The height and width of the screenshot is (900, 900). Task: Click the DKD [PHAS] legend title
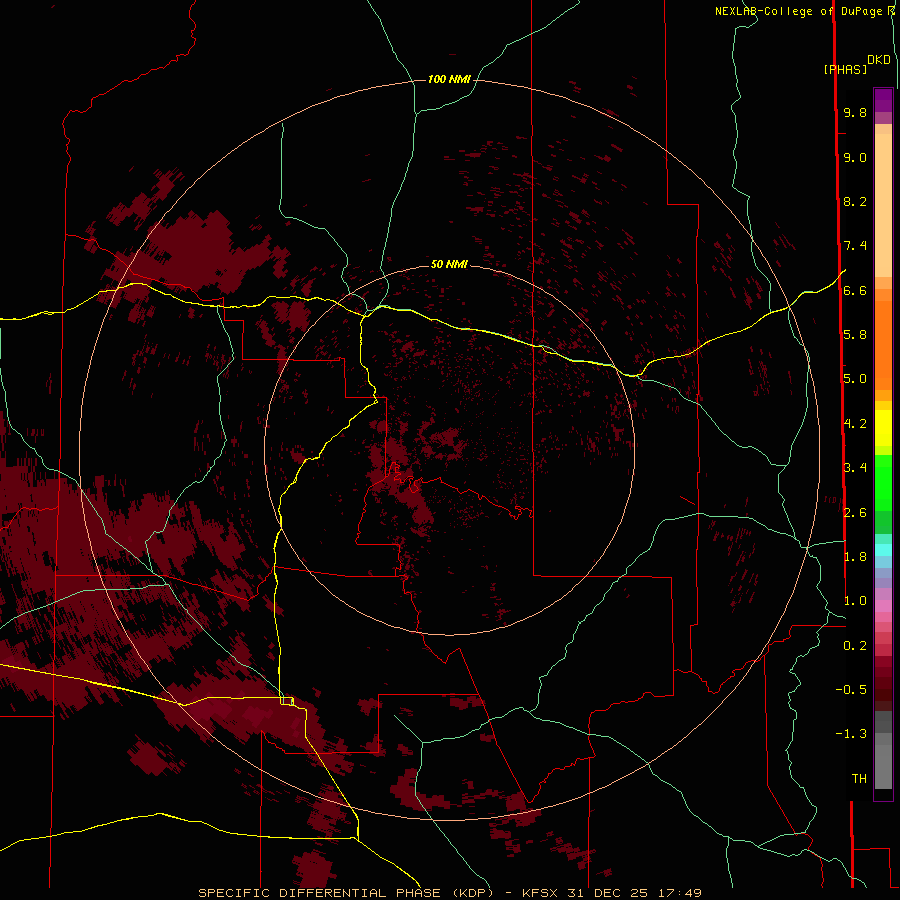(856, 65)
